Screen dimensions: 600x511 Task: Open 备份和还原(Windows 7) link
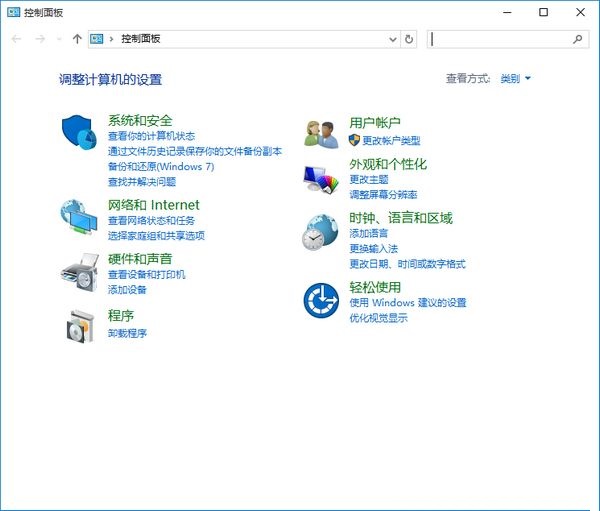click(160, 167)
